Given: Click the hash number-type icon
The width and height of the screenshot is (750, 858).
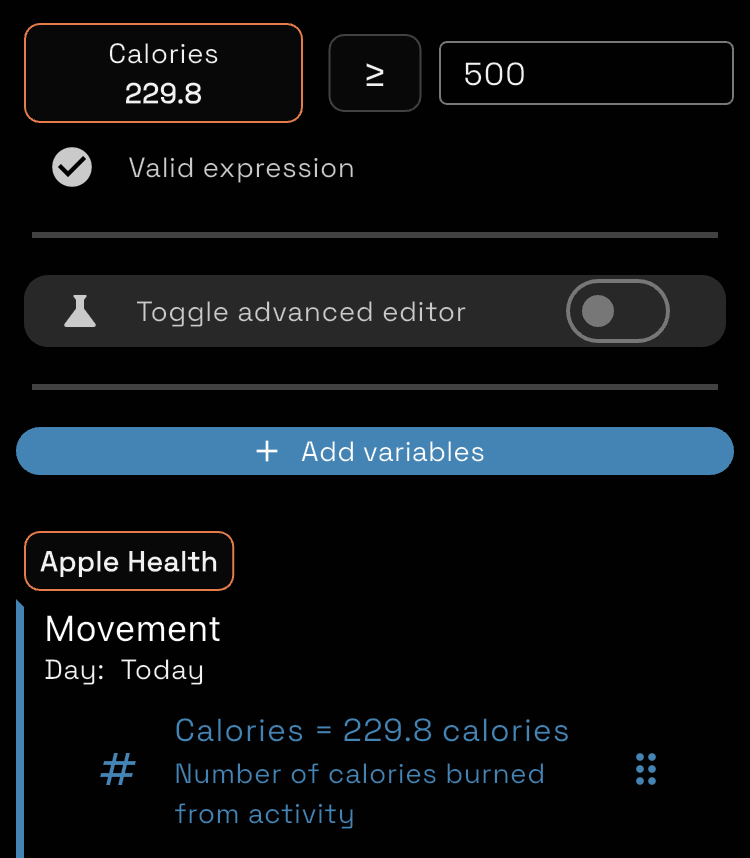Looking at the screenshot, I should [x=118, y=769].
